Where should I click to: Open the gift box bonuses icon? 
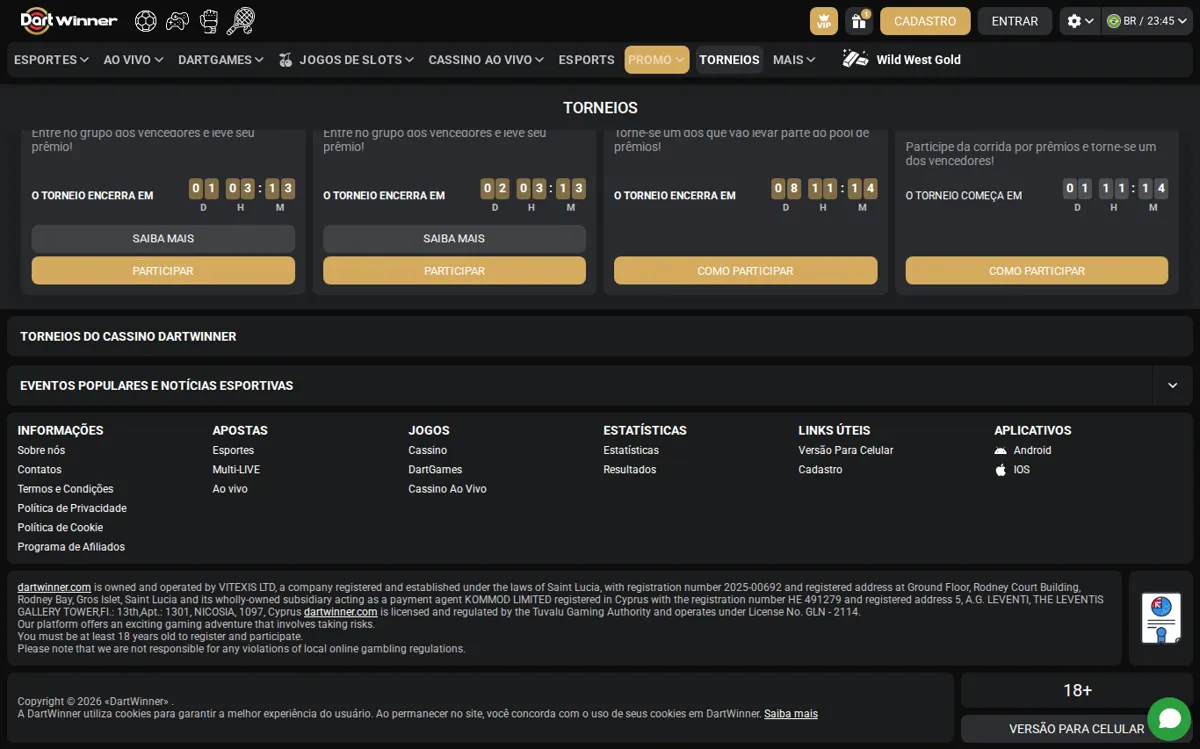coord(859,21)
